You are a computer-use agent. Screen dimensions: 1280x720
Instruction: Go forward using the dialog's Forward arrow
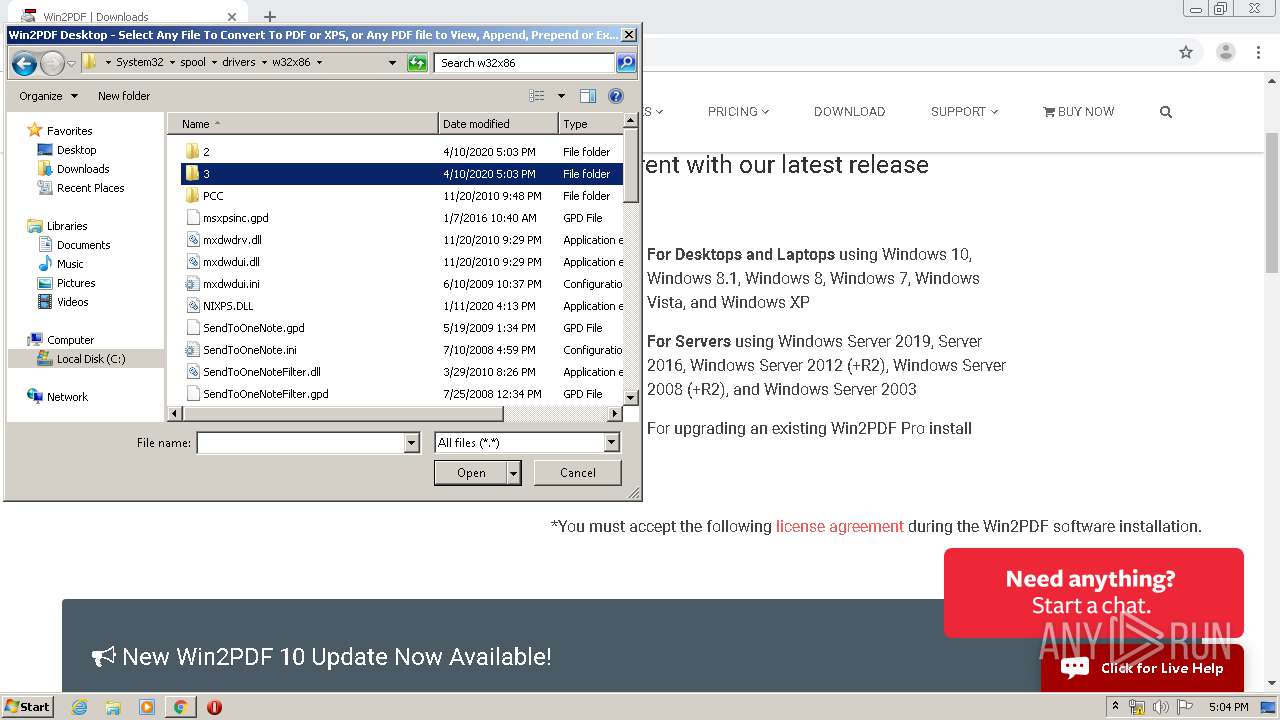52,63
